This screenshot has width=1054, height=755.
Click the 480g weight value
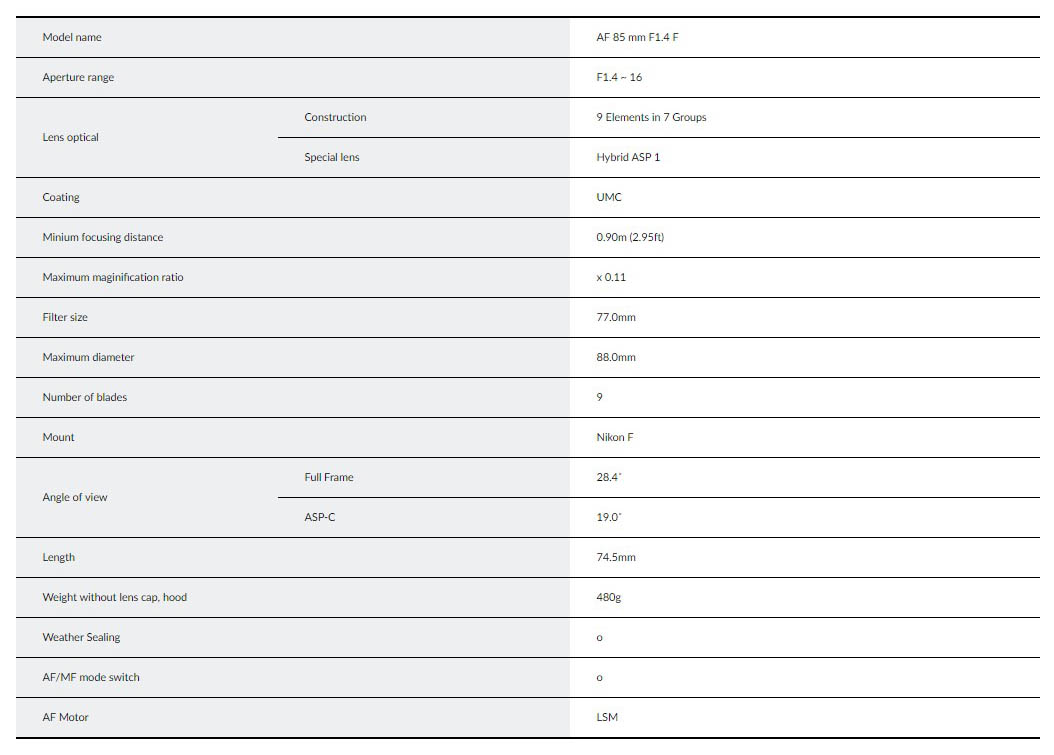click(x=609, y=598)
